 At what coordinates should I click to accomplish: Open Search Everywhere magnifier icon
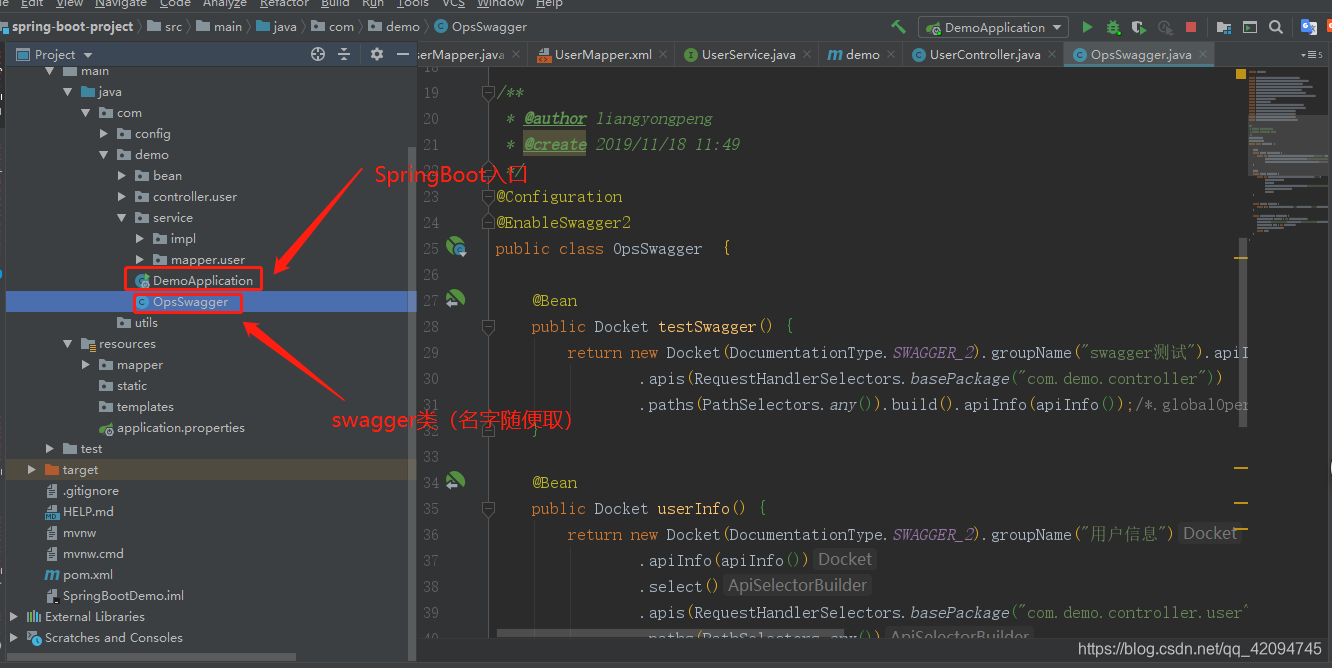click(1276, 27)
